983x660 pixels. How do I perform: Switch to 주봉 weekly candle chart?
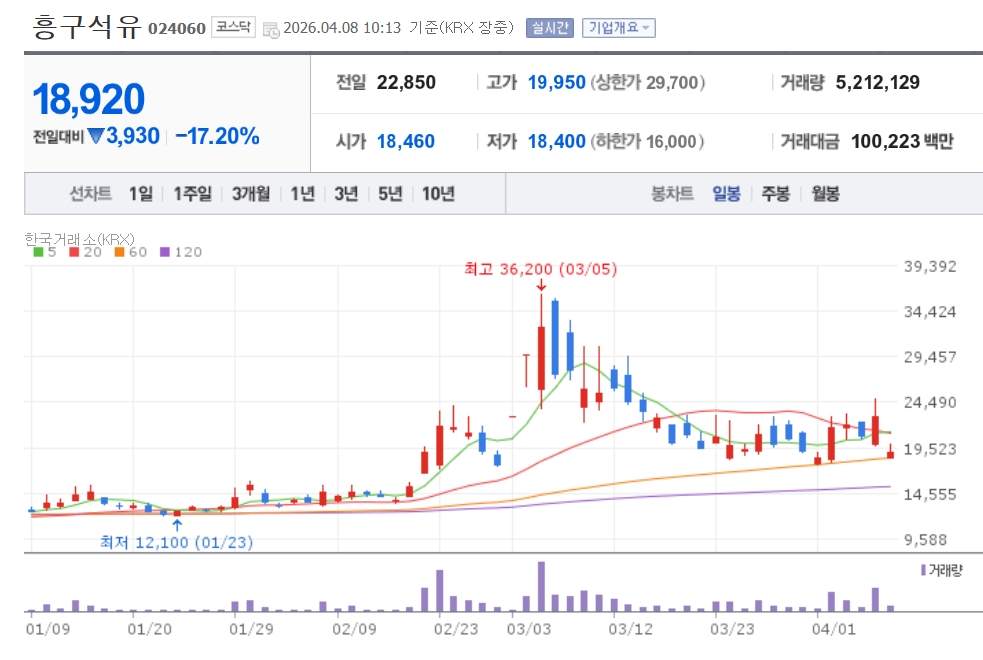click(775, 194)
